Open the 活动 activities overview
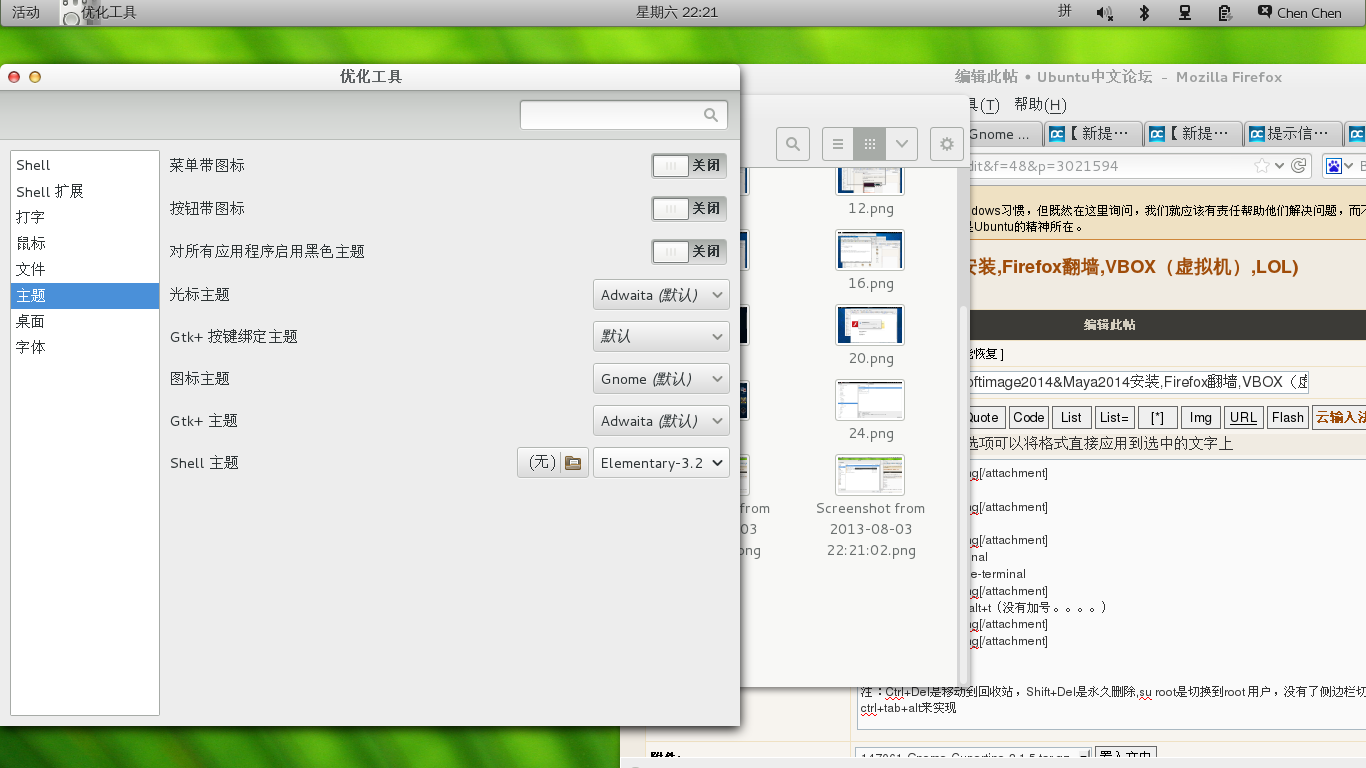The image size is (1366, 768). 26,13
